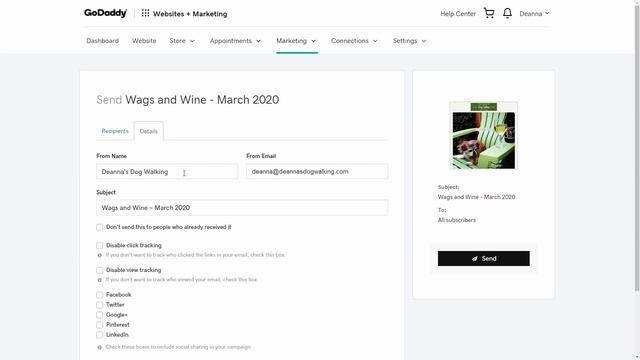
Task: Click the info icon beside social sharing hint
Action: (x=100, y=347)
